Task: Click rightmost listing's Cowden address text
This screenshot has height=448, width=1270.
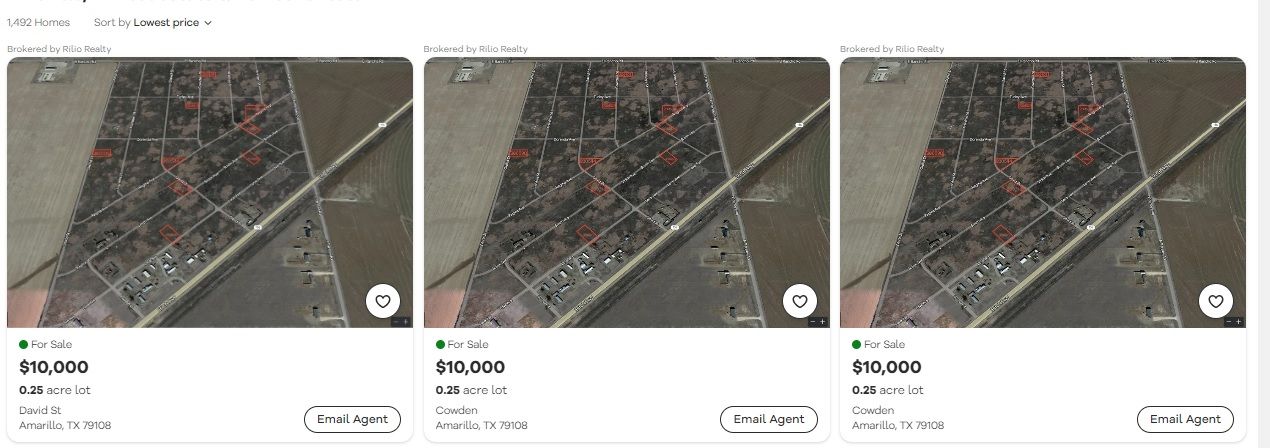Action: click(873, 411)
